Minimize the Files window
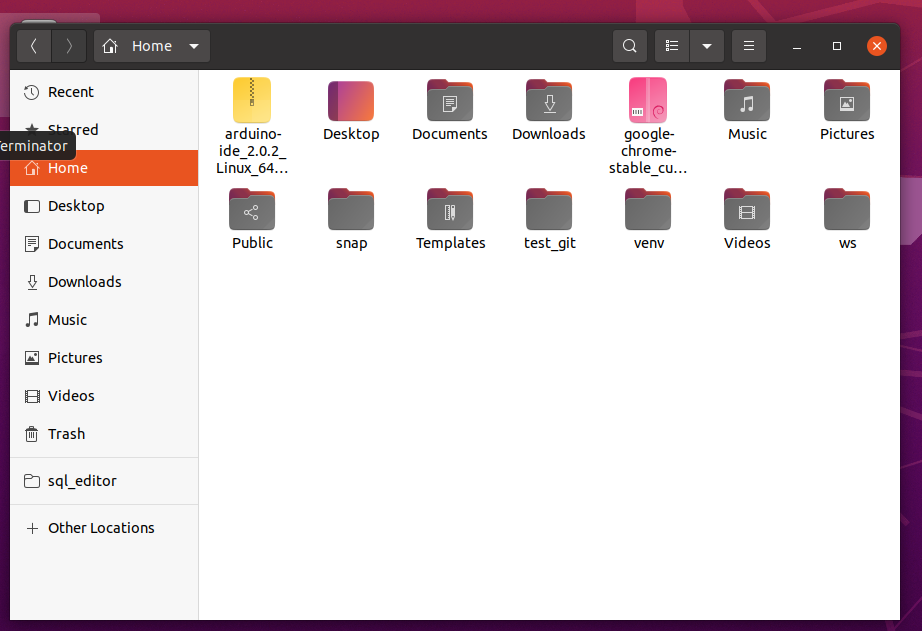The height and width of the screenshot is (631, 922). (797, 46)
